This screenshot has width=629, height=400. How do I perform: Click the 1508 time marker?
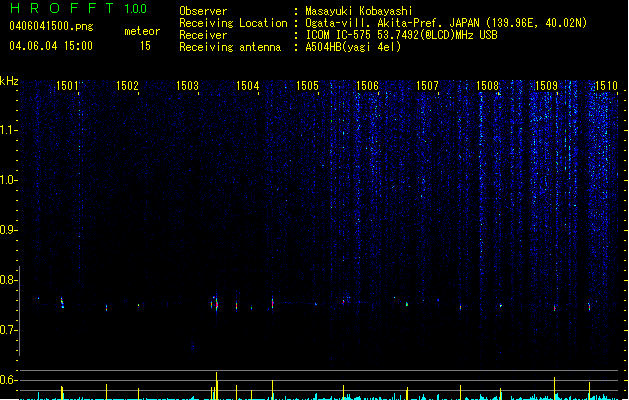click(x=487, y=86)
